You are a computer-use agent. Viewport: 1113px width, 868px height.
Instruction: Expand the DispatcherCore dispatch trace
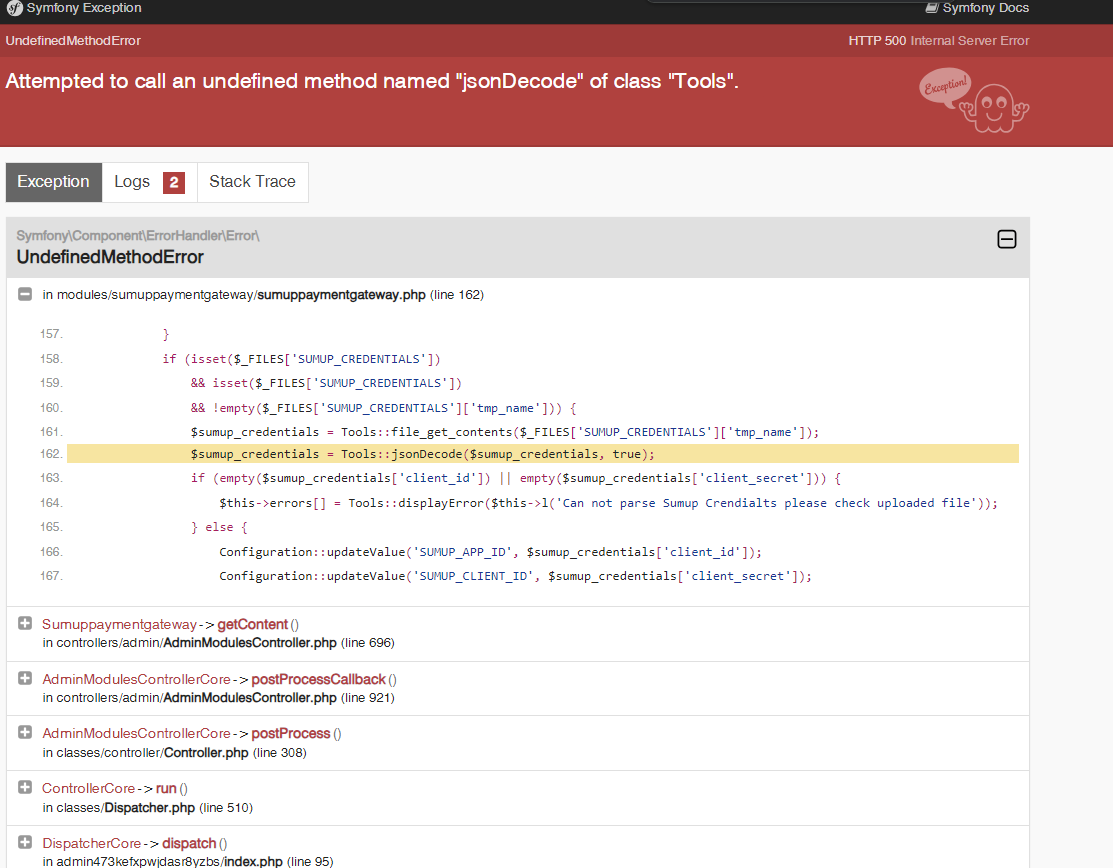point(25,843)
